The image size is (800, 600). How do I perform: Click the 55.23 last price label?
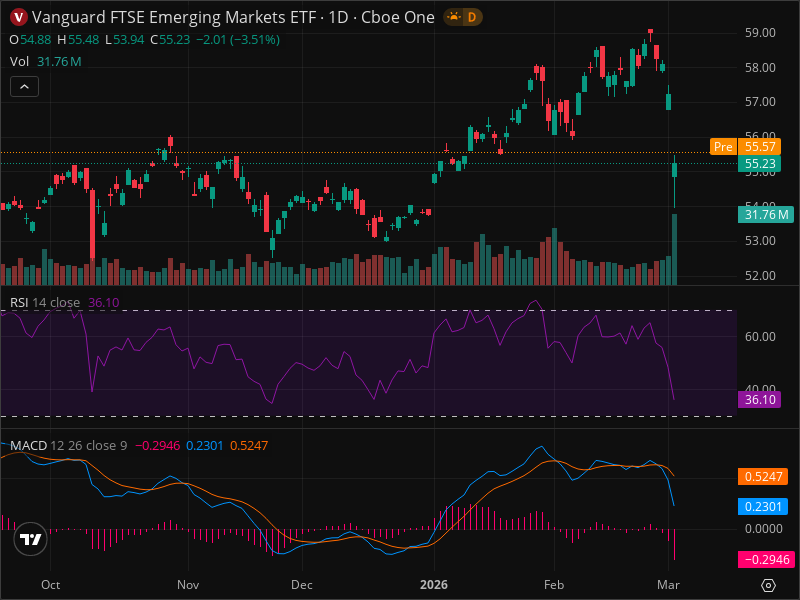(759, 164)
